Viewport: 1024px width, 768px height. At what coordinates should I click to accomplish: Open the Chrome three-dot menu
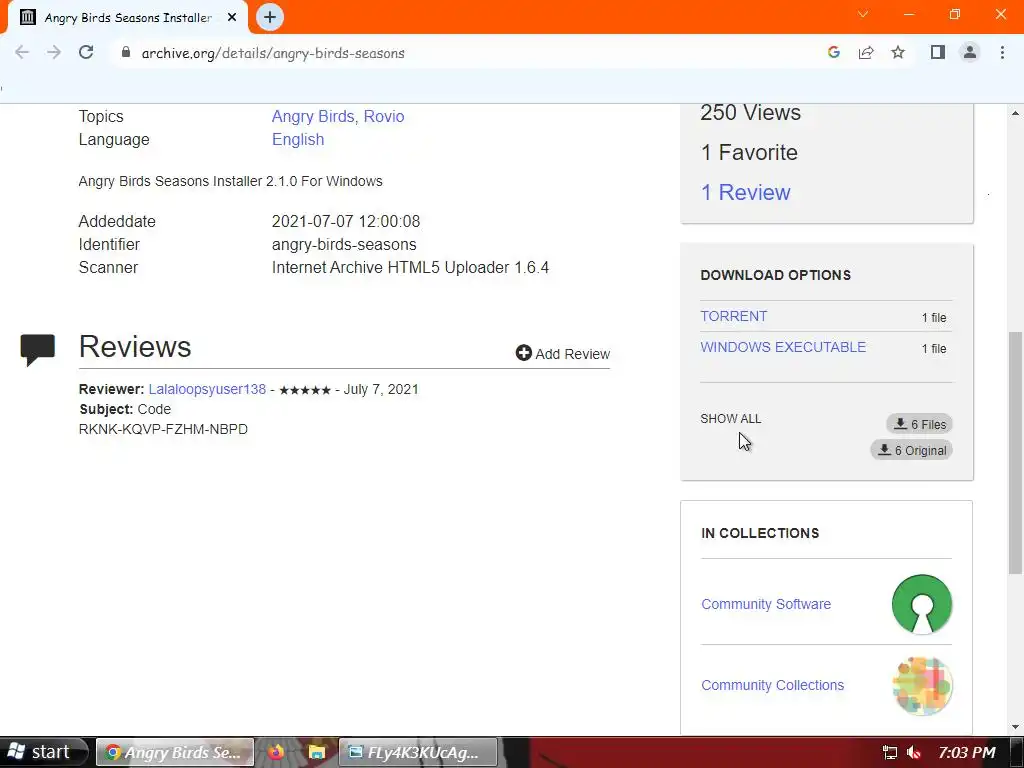(x=1002, y=53)
